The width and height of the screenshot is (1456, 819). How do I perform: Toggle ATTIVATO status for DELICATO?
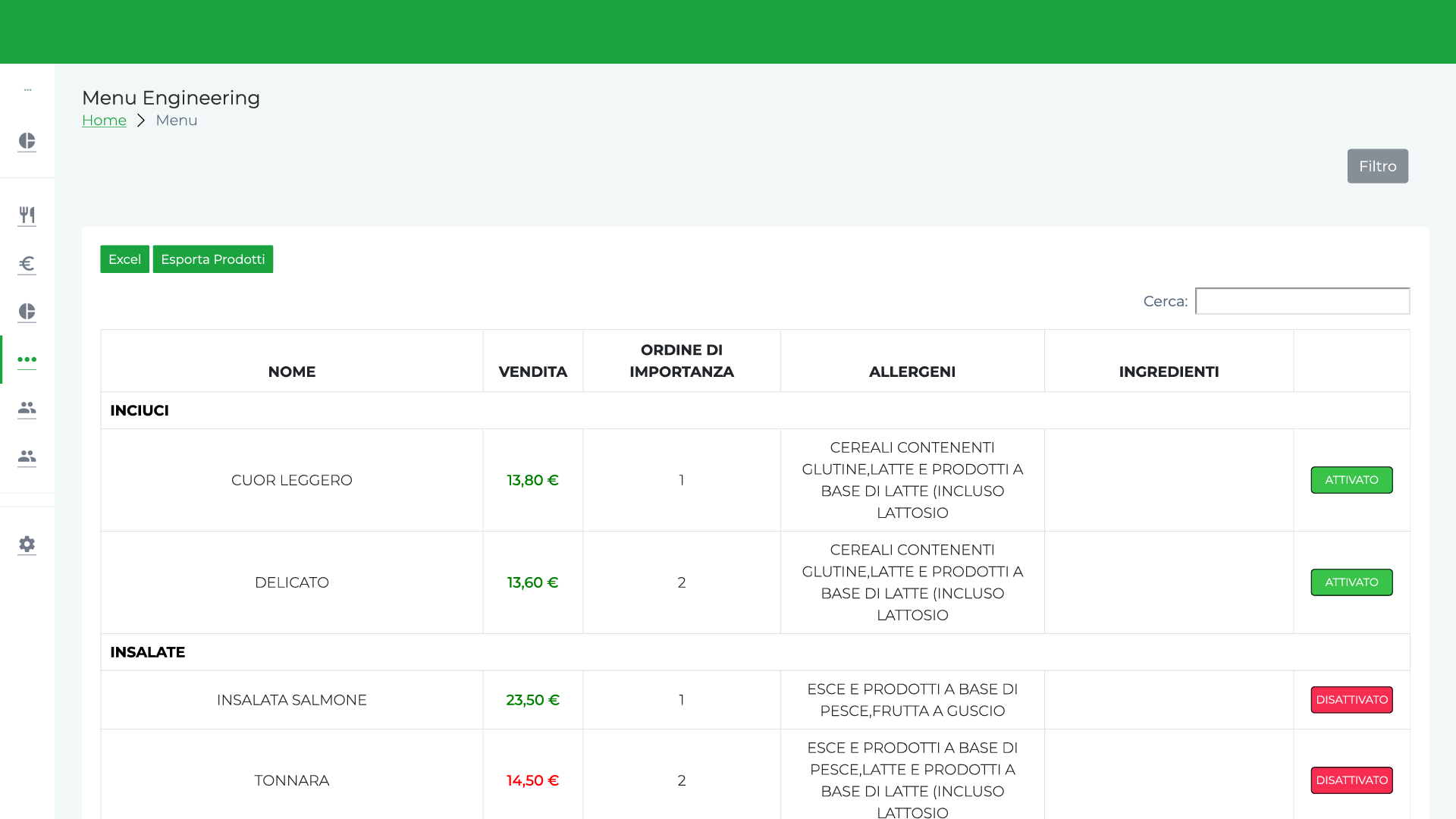pos(1351,582)
